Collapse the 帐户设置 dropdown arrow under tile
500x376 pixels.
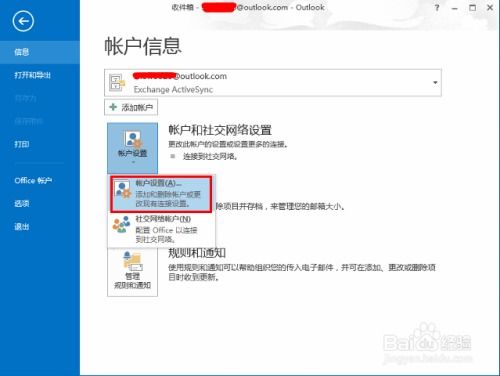[133, 162]
